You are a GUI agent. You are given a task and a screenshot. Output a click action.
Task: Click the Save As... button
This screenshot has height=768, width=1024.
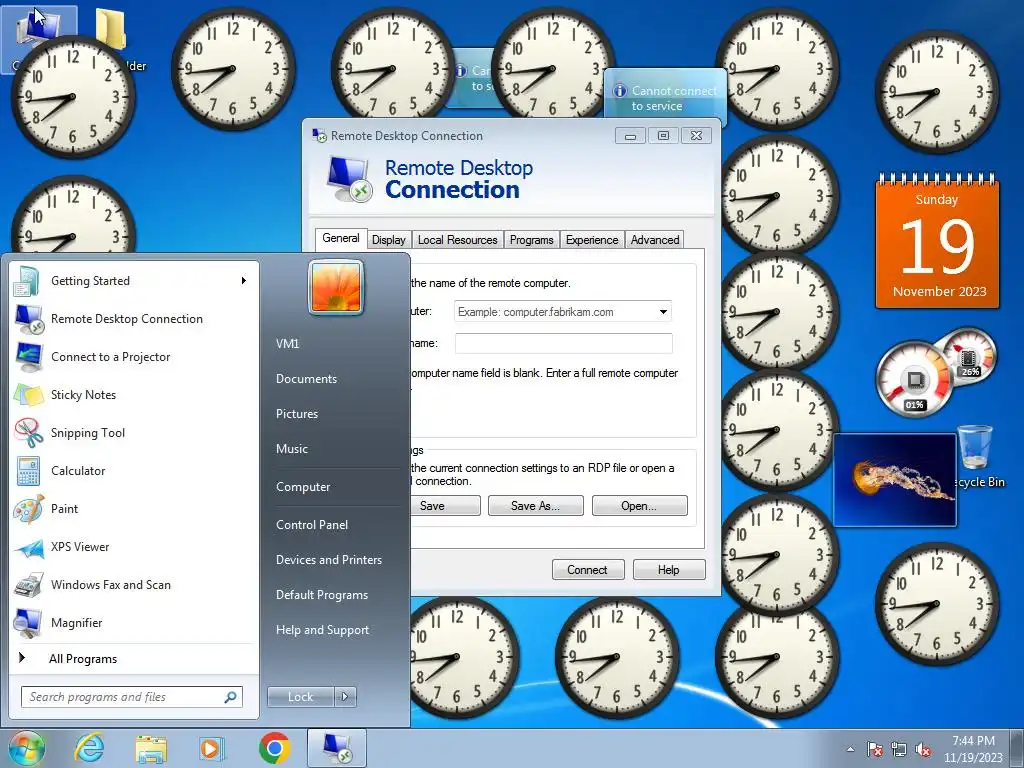tap(536, 505)
